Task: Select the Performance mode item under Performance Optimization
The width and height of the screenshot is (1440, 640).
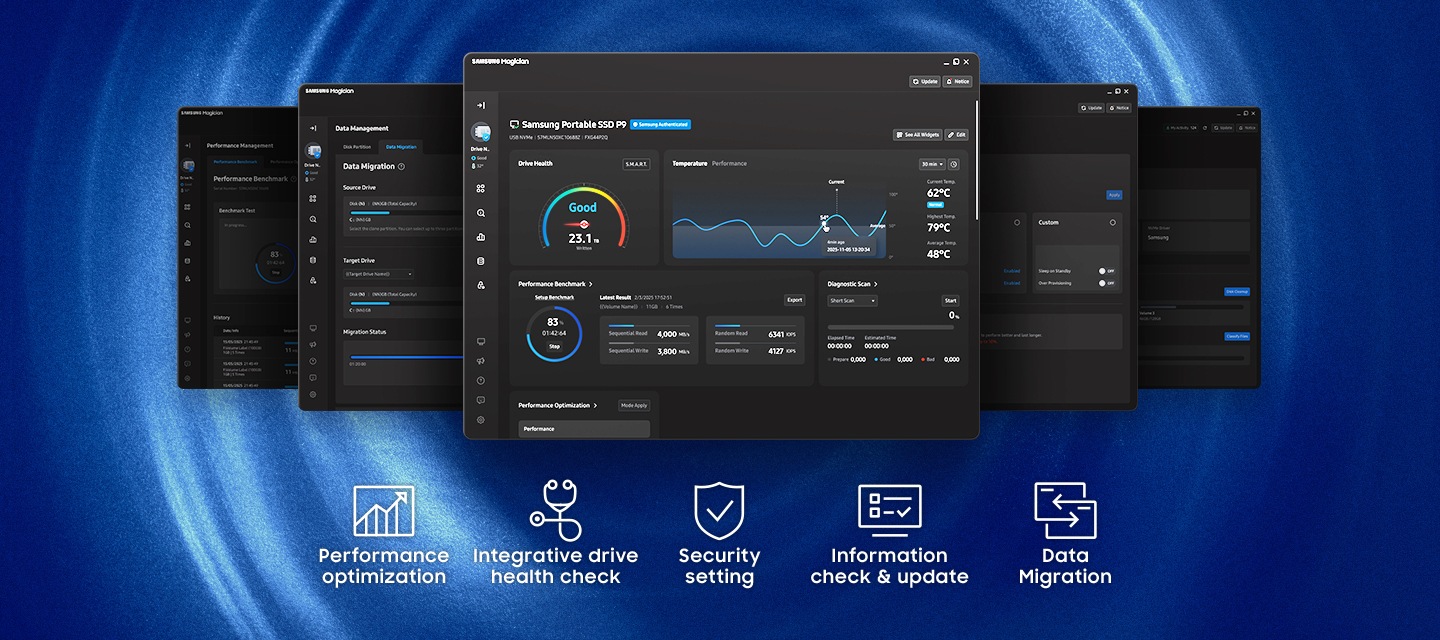Action: [x=584, y=428]
